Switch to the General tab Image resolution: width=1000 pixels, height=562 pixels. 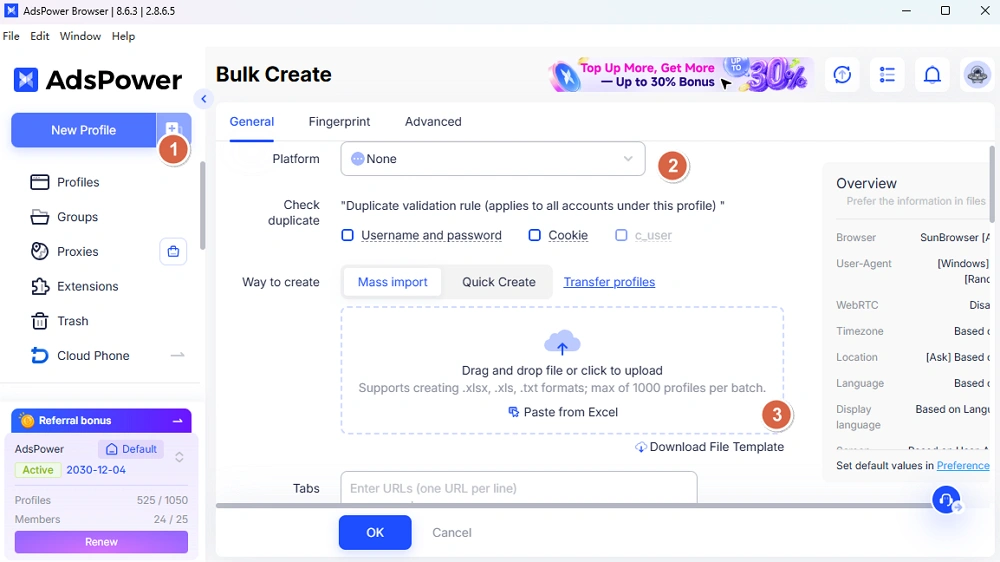[252, 121]
